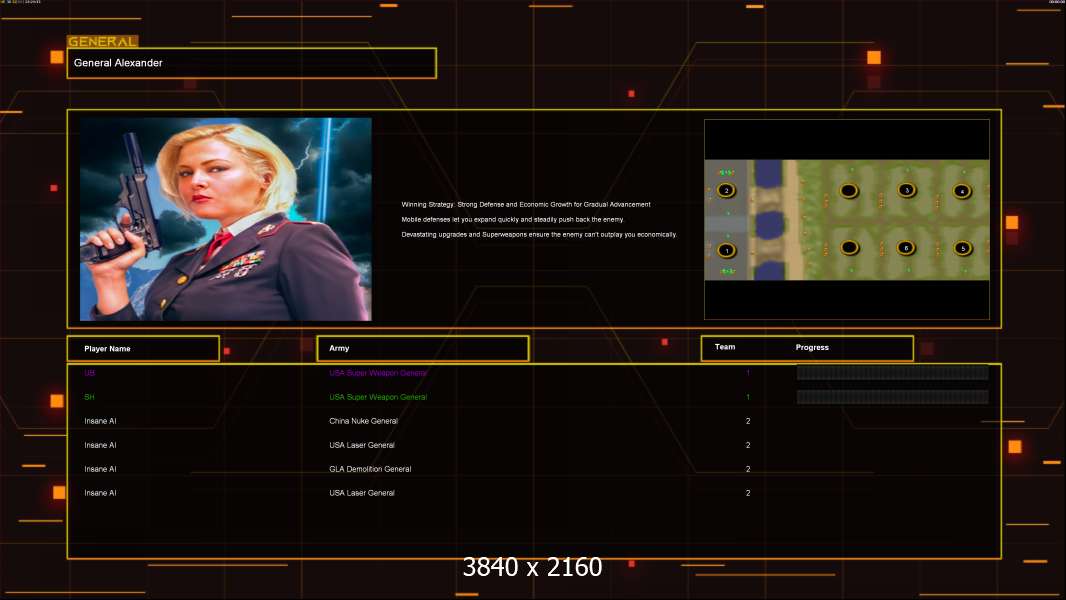The width and height of the screenshot is (1066, 600).
Task: Click start position marker 1 on minimap
Action: pyautogui.click(x=727, y=250)
